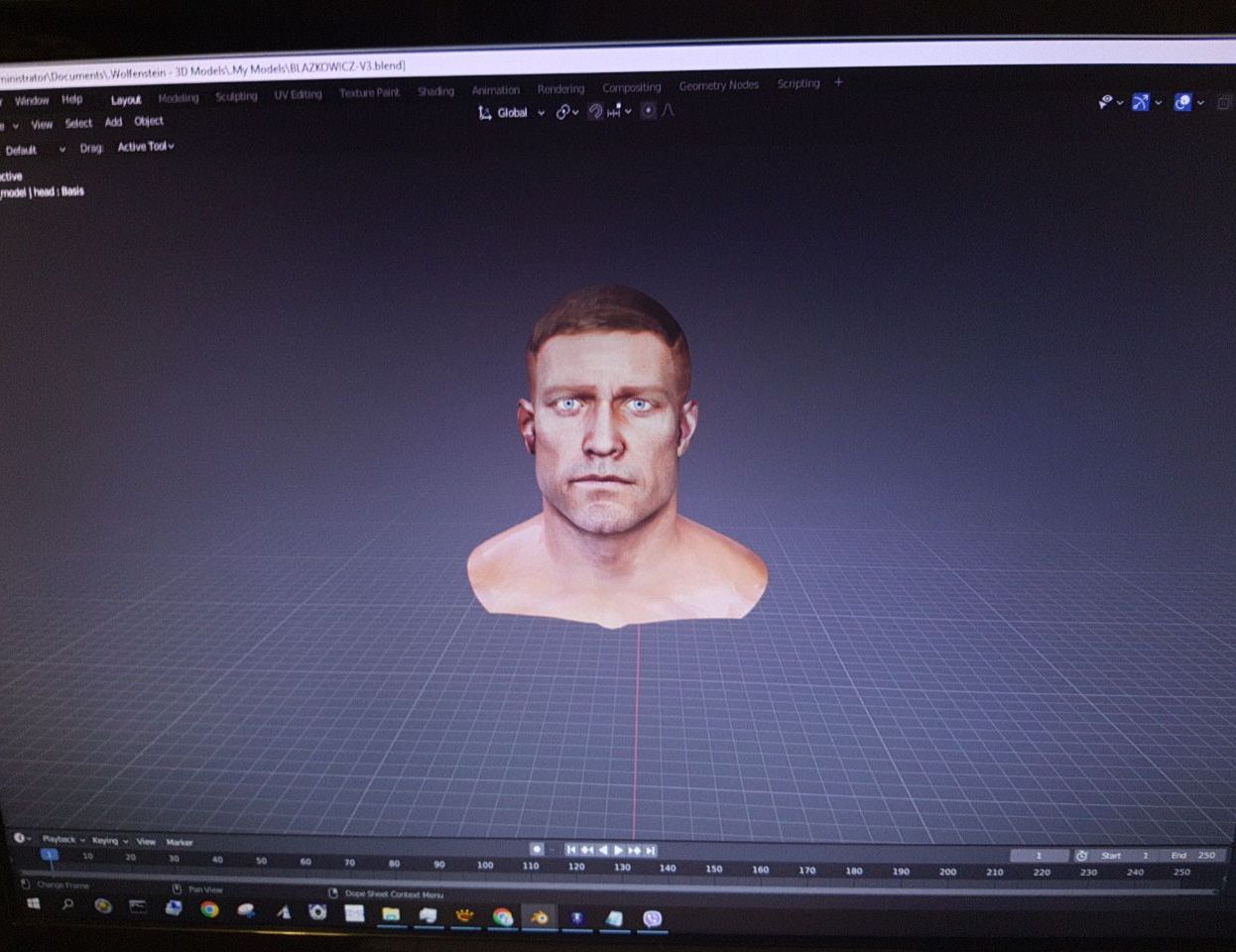Open the viewport Add menu
Viewport: 1236px width, 952px height.
114,122
